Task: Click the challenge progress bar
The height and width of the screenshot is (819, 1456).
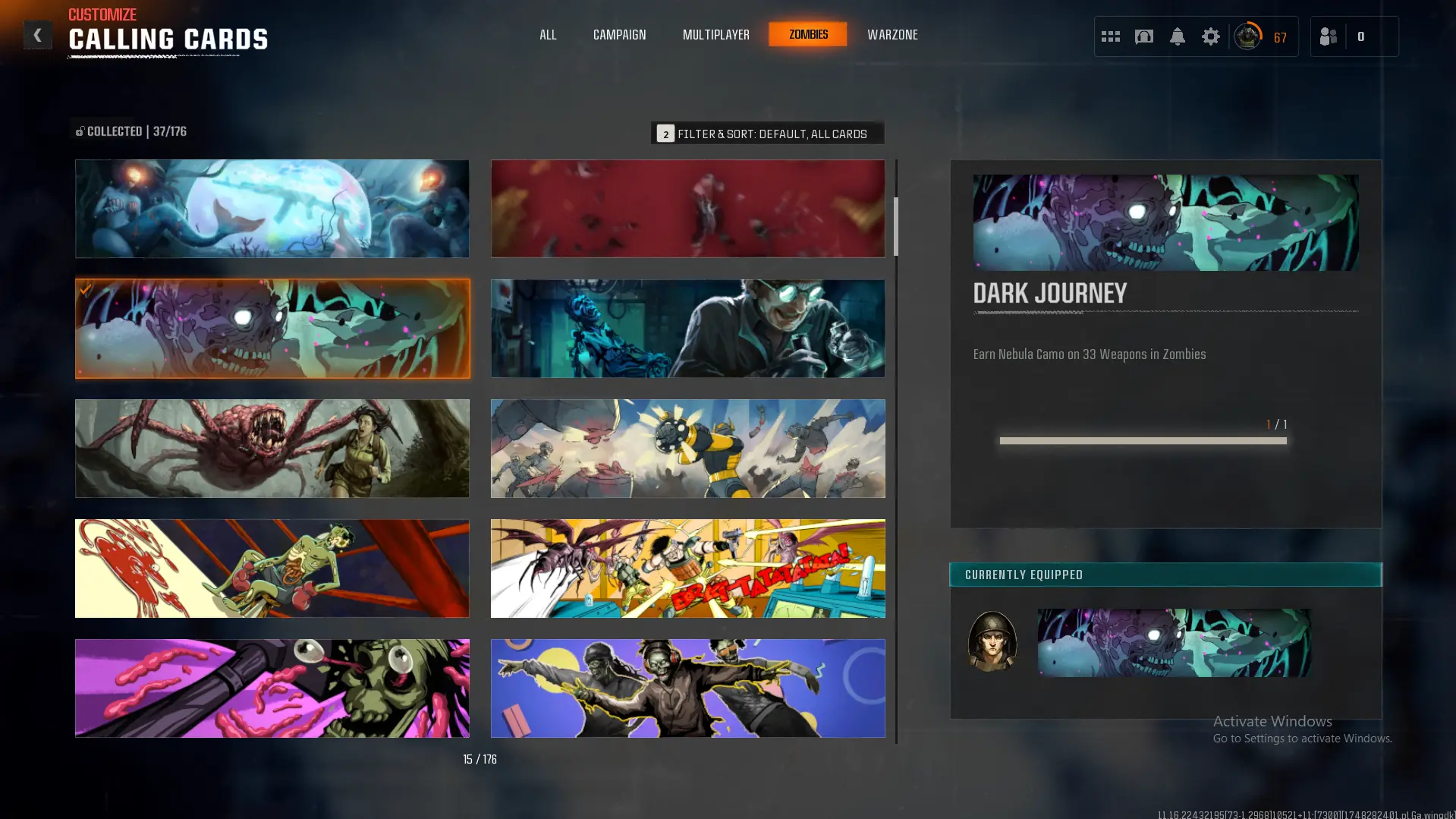Action: (1143, 440)
